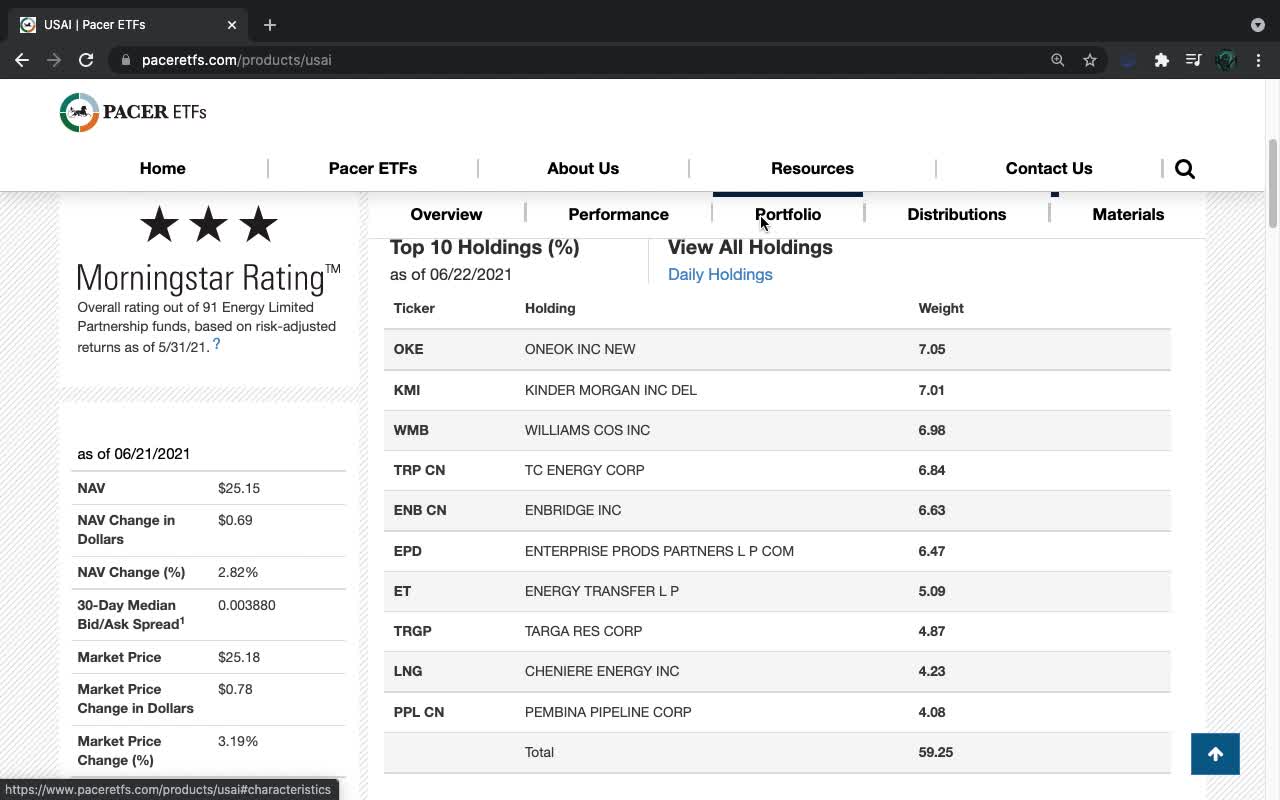
Task: Click the Pacer ETFs logo
Action: tap(133, 112)
